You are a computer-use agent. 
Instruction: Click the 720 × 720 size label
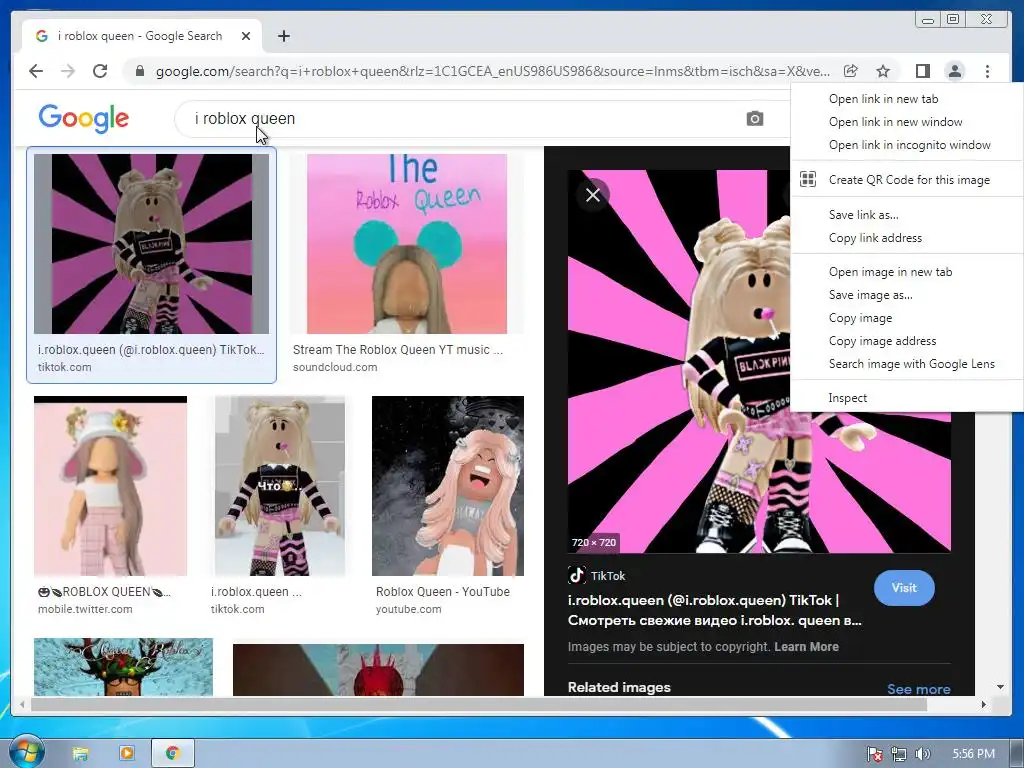[x=594, y=542]
